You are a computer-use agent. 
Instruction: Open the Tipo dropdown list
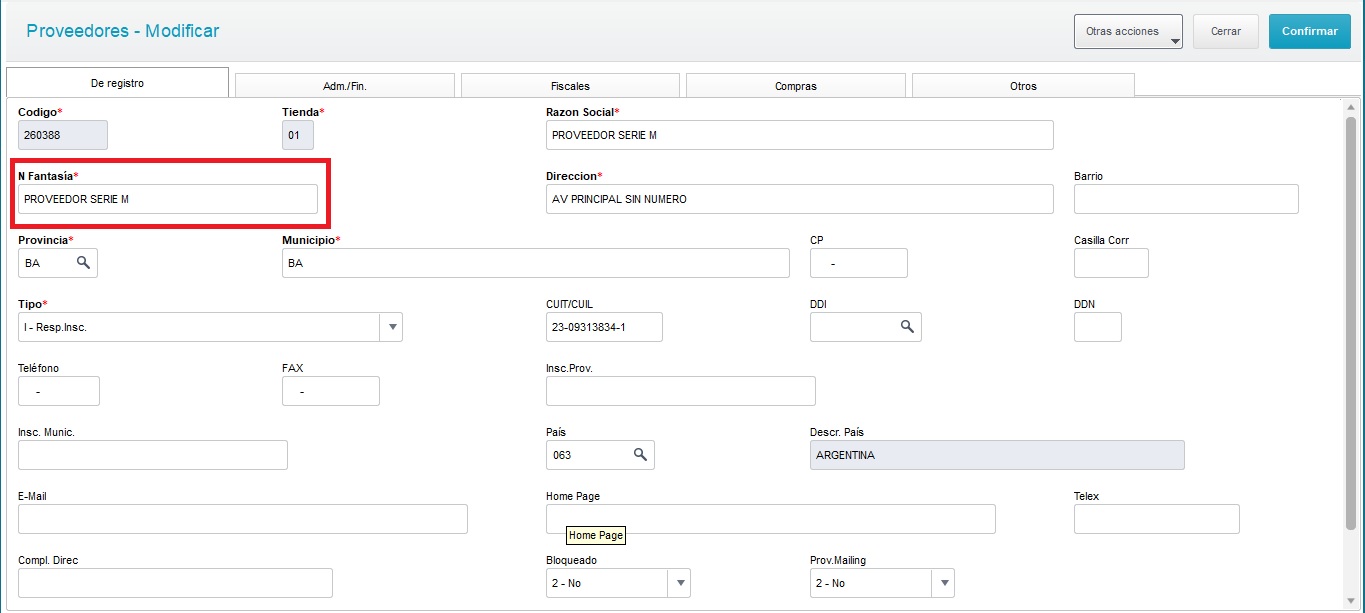pyautogui.click(x=392, y=327)
